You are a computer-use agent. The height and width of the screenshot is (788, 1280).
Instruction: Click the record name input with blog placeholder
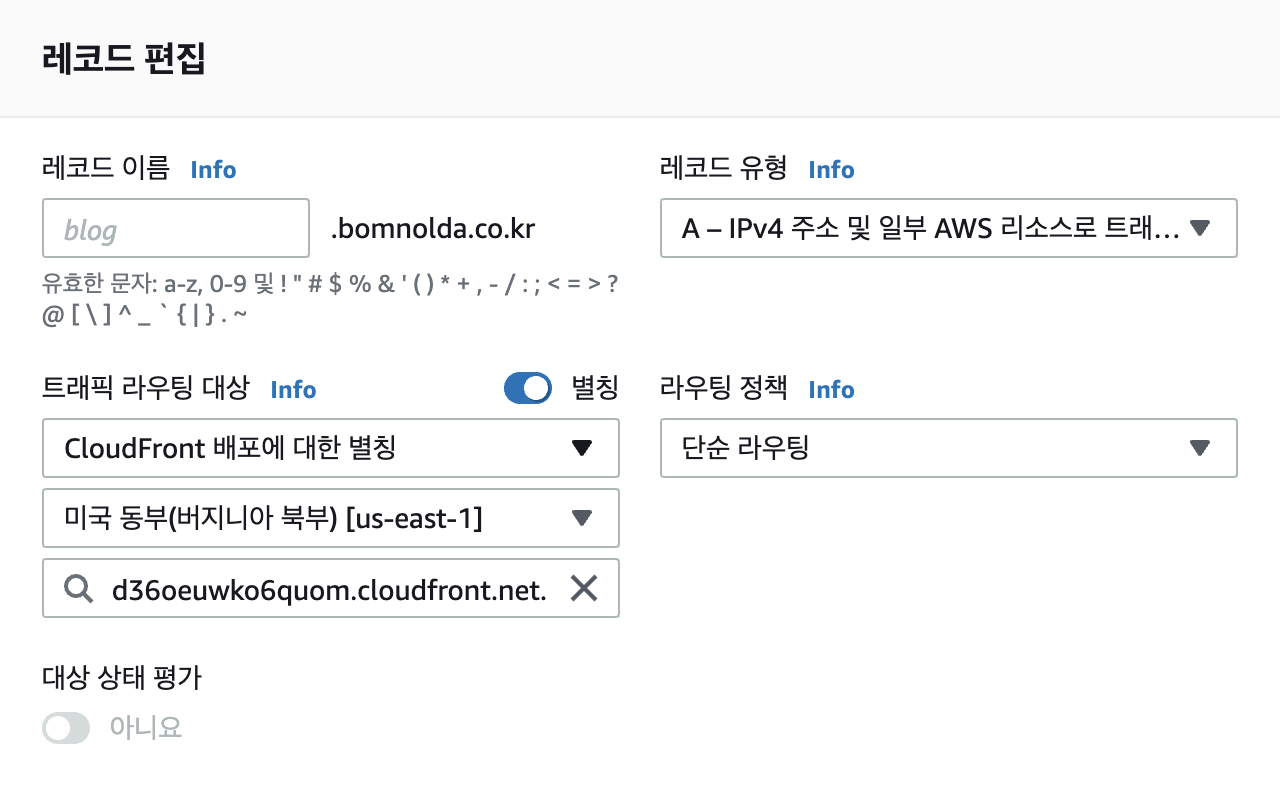click(176, 229)
